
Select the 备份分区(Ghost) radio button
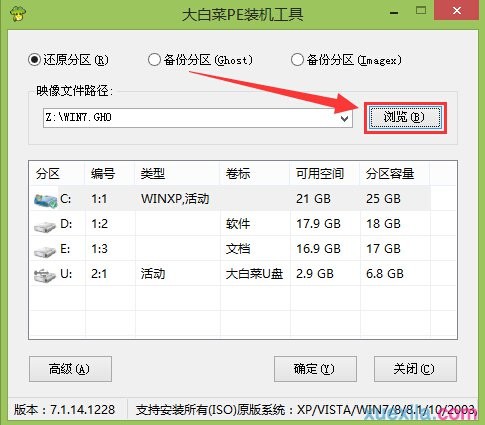click(x=154, y=60)
